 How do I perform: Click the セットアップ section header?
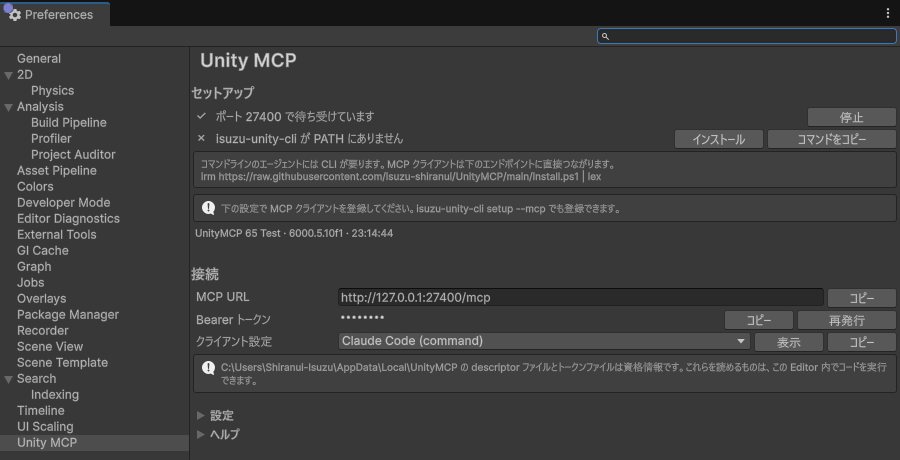[x=223, y=92]
